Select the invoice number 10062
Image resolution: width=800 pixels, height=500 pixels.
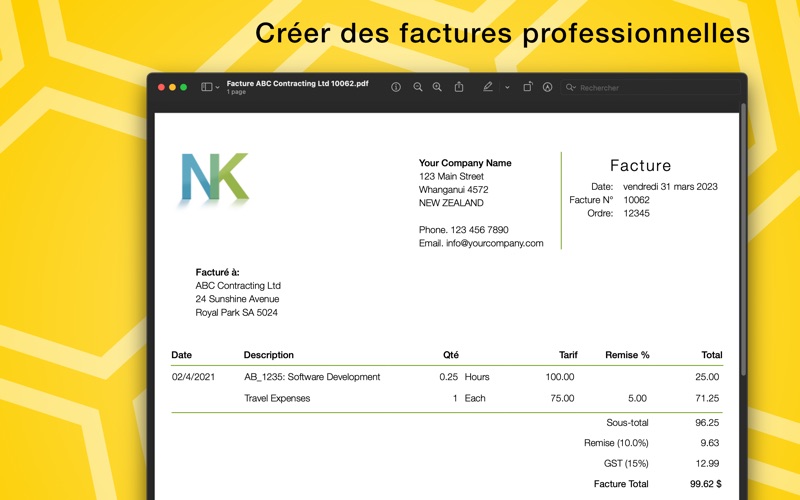pos(636,200)
